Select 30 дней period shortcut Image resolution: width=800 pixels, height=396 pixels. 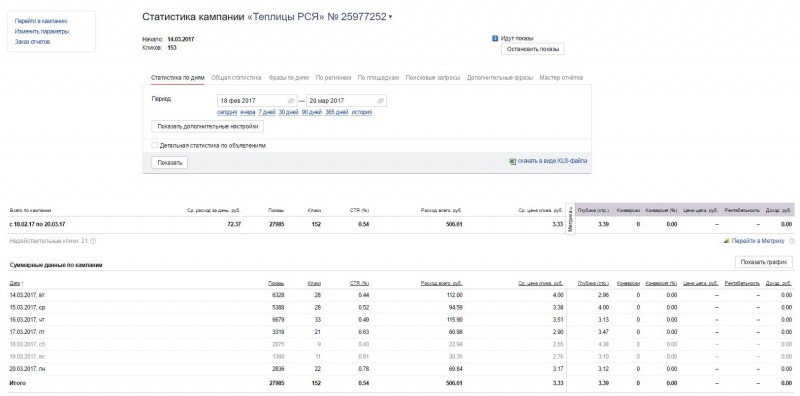(x=288, y=112)
